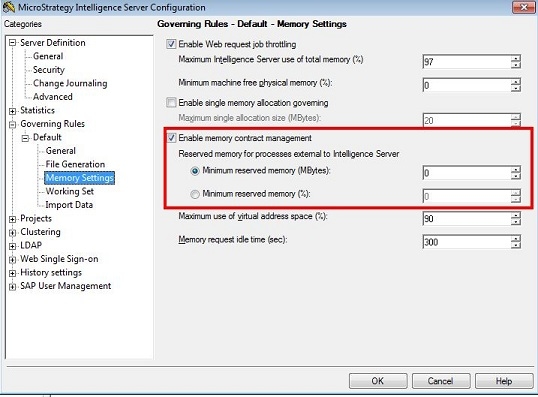Edit Memory request idle time field
Viewport: 538px width, 397px height.
tap(467, 242)
